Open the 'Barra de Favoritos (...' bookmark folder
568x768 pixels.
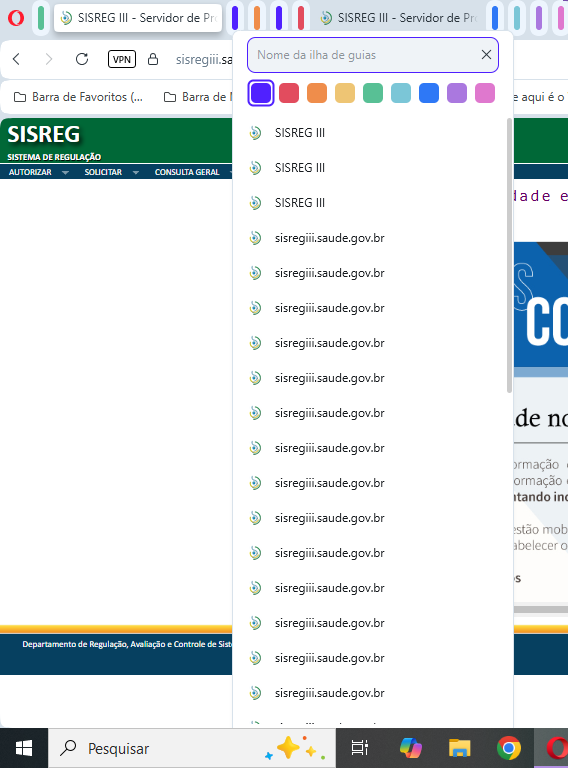click(78, 97)
